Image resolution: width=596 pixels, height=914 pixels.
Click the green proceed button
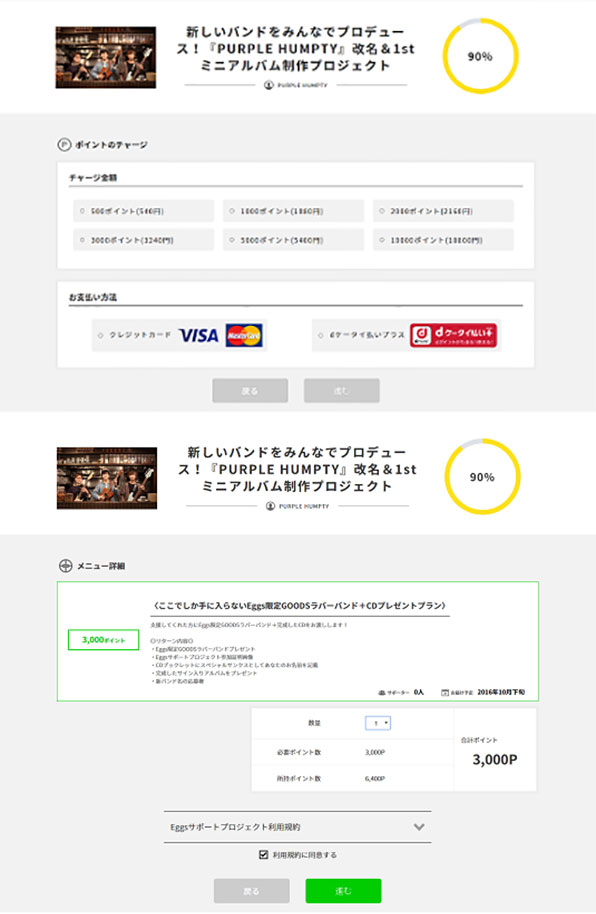343,891
